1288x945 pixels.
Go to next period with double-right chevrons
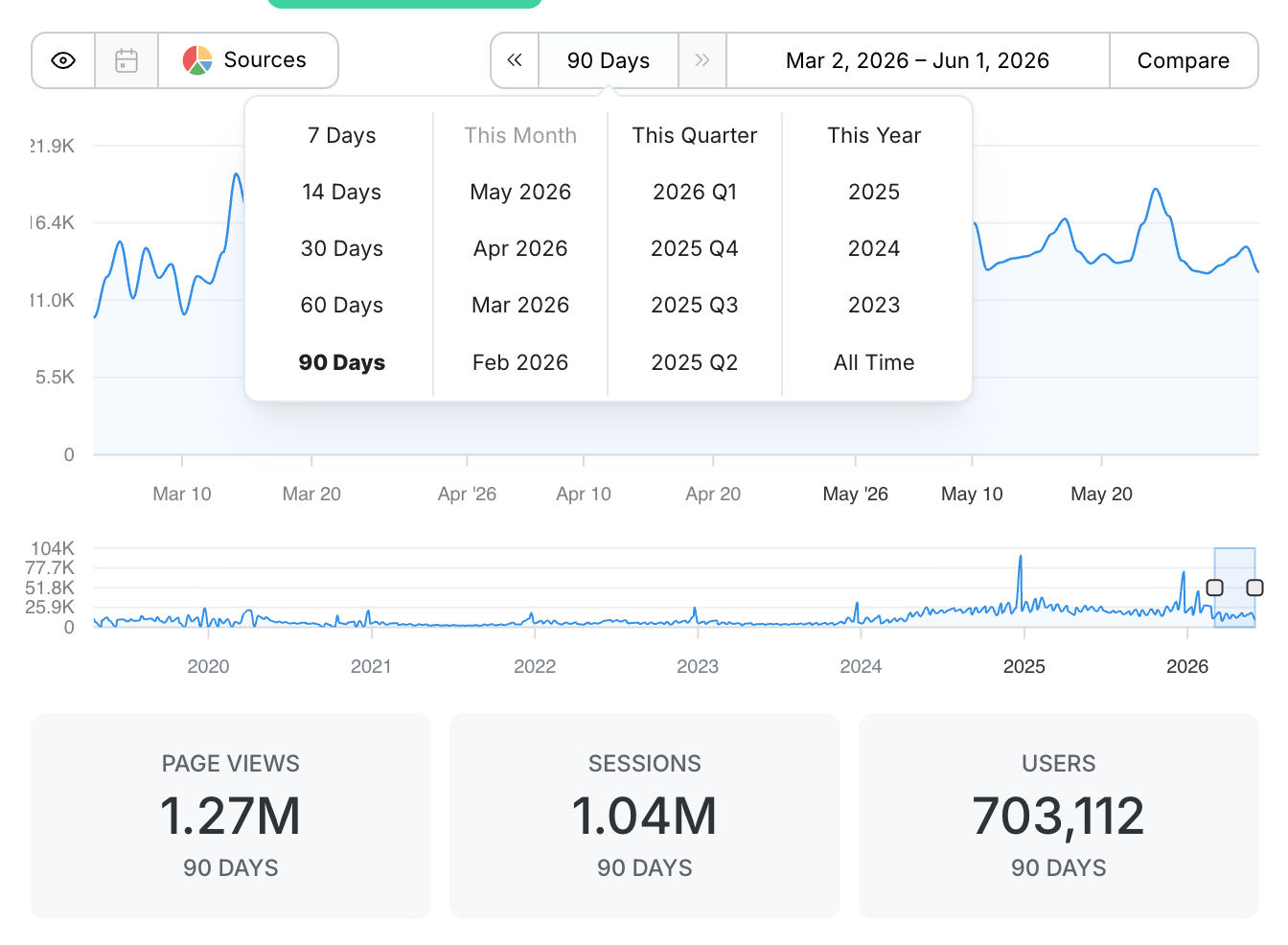(702, 60)
